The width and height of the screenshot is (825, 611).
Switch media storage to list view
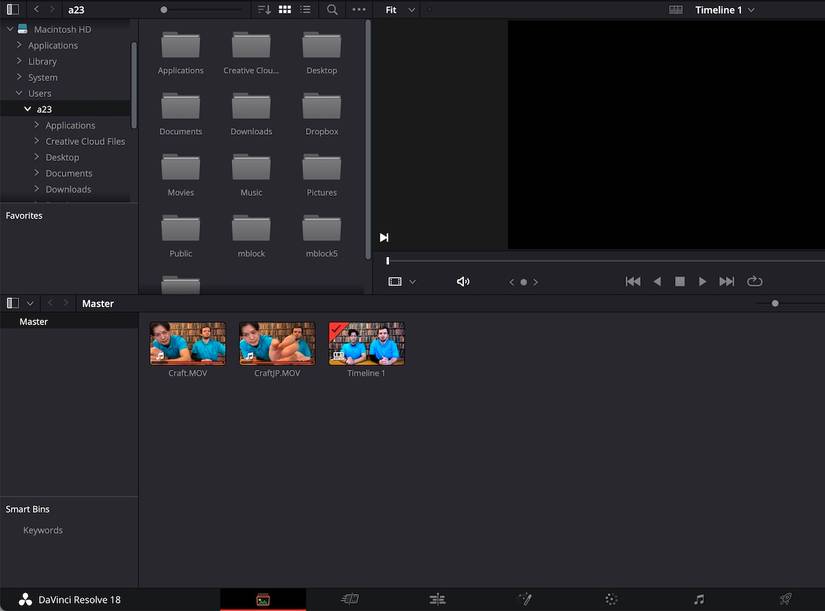pos(305,9)
